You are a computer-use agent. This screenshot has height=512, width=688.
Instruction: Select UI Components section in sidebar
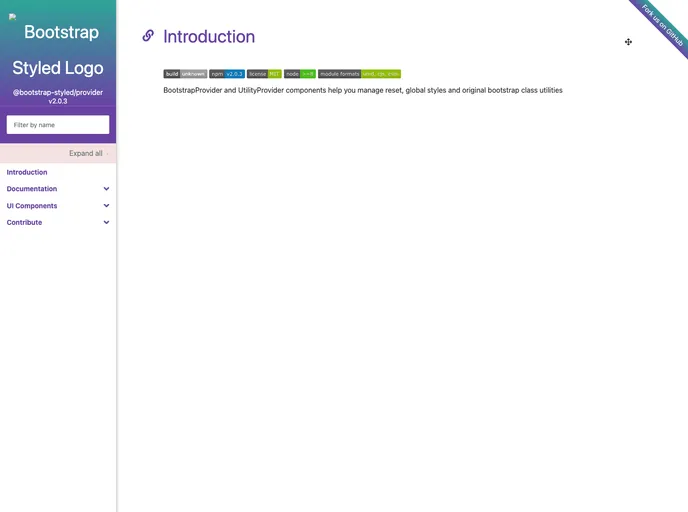coord(32,206)
